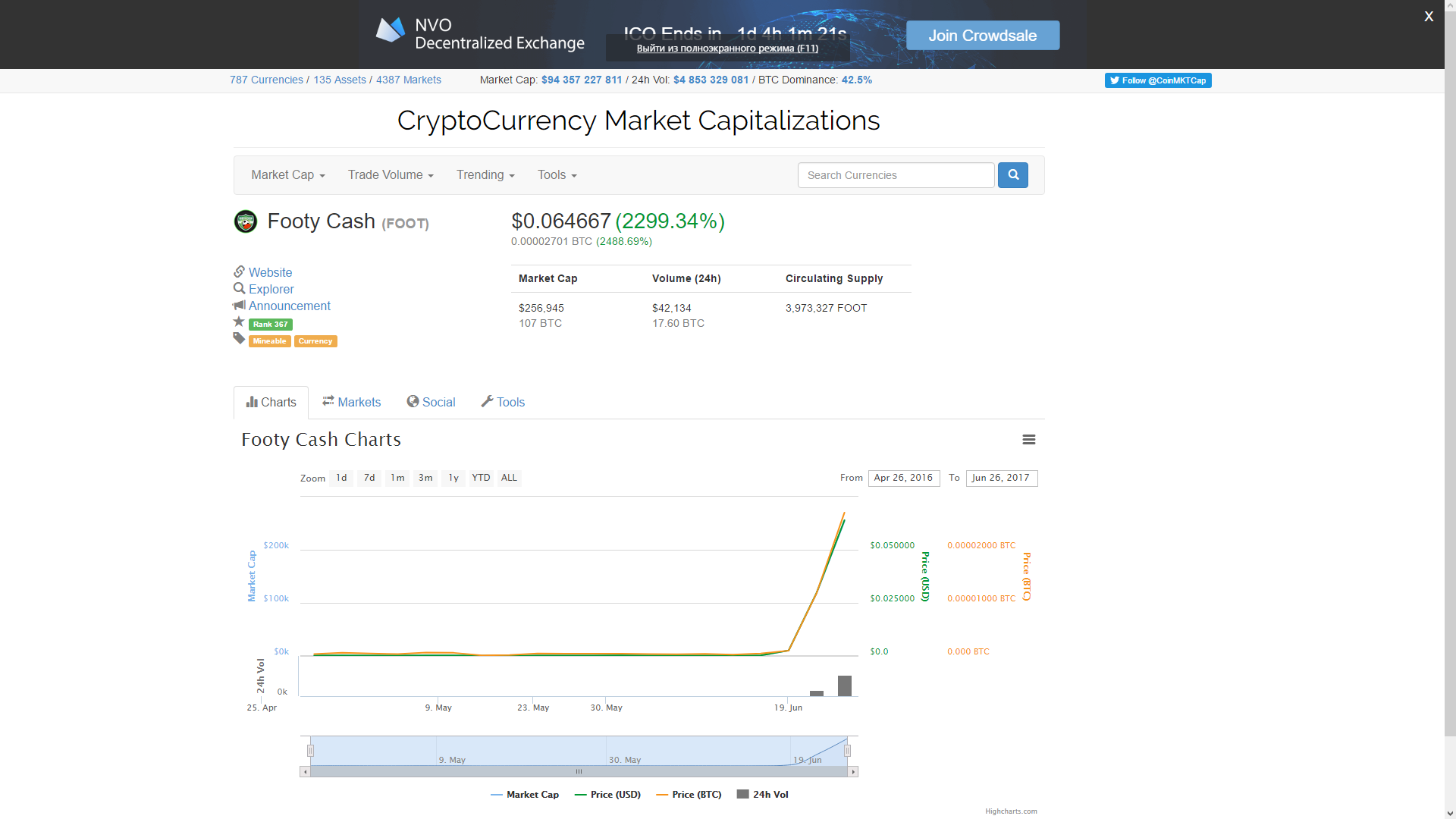The image size is (1456, 819).
Task: Focus the Search Currencies input field
Action: [896, 175]
